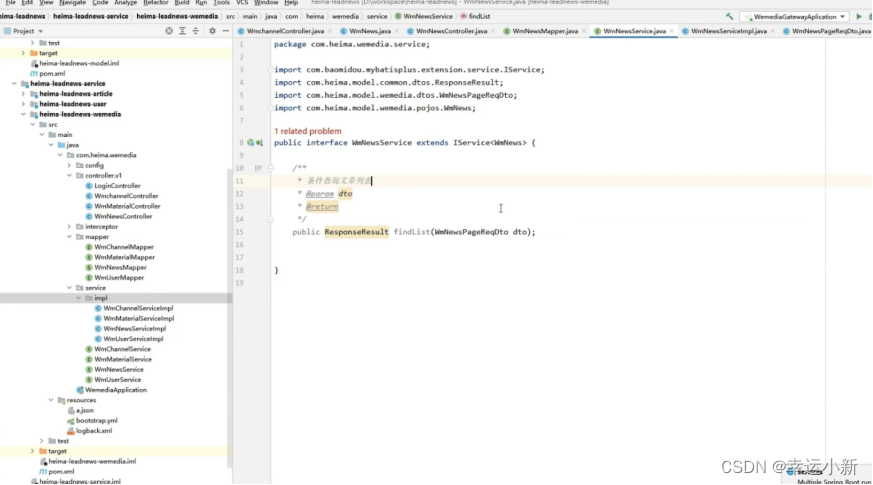Open LoginController class in tree
The width and height of the screenshot is (873, 485).
(117, 186)
